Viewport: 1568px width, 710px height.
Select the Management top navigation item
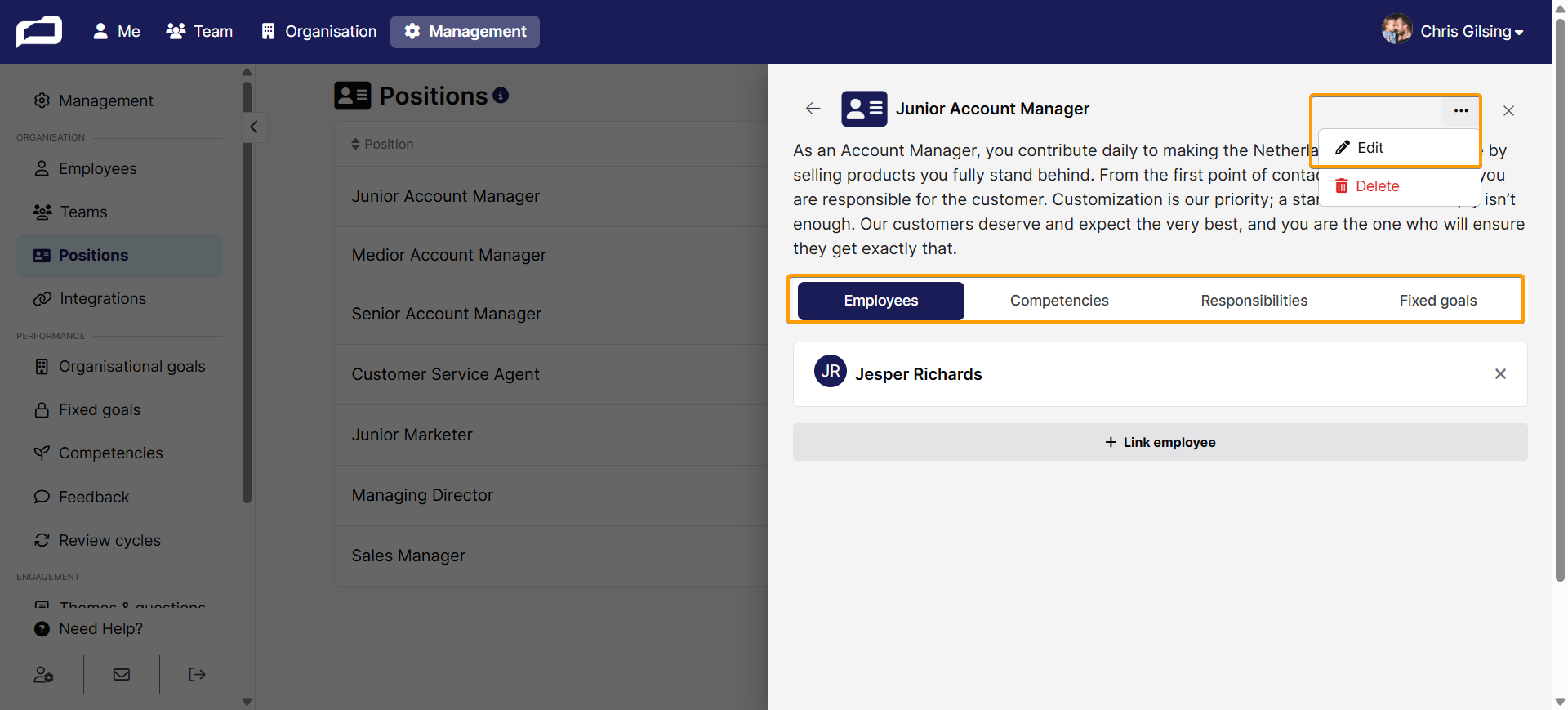pyautogui.click(x=465, y=31)
